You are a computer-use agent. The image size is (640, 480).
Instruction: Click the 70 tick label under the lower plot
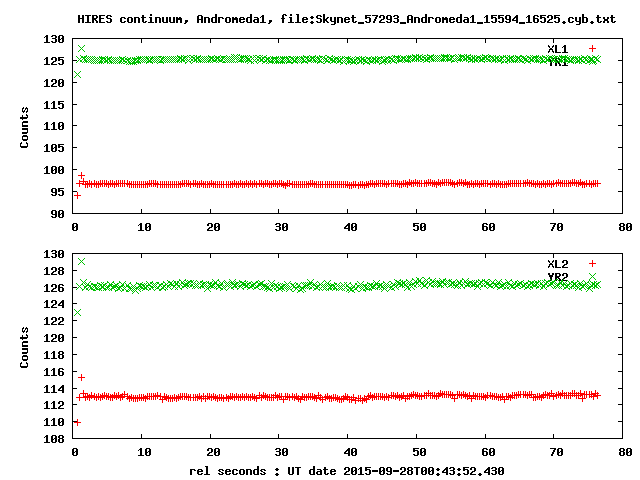(x=557, y=453)
